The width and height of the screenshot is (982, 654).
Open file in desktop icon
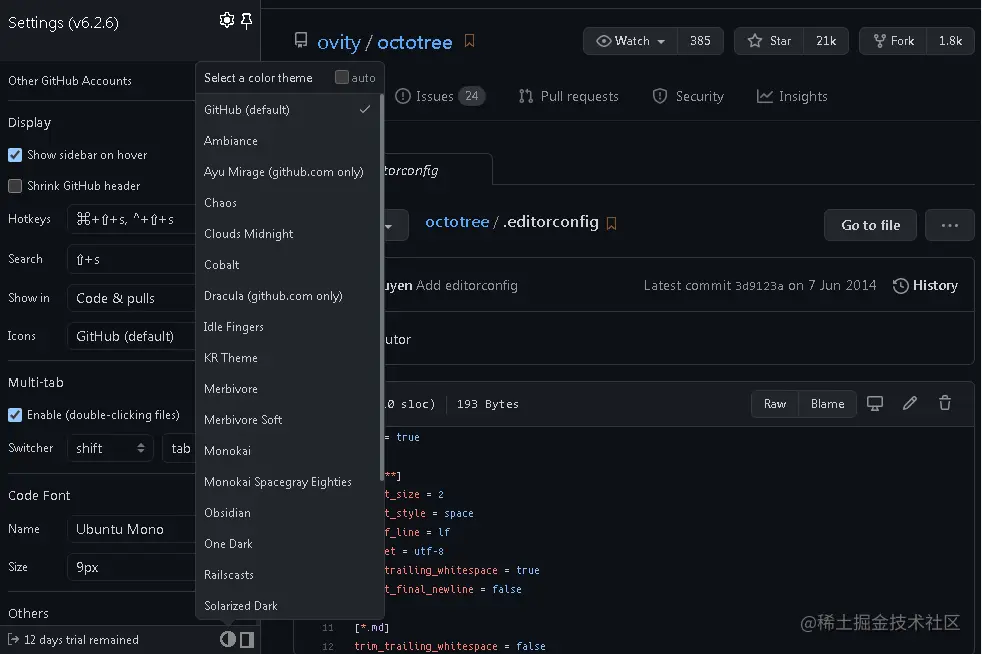875,403
